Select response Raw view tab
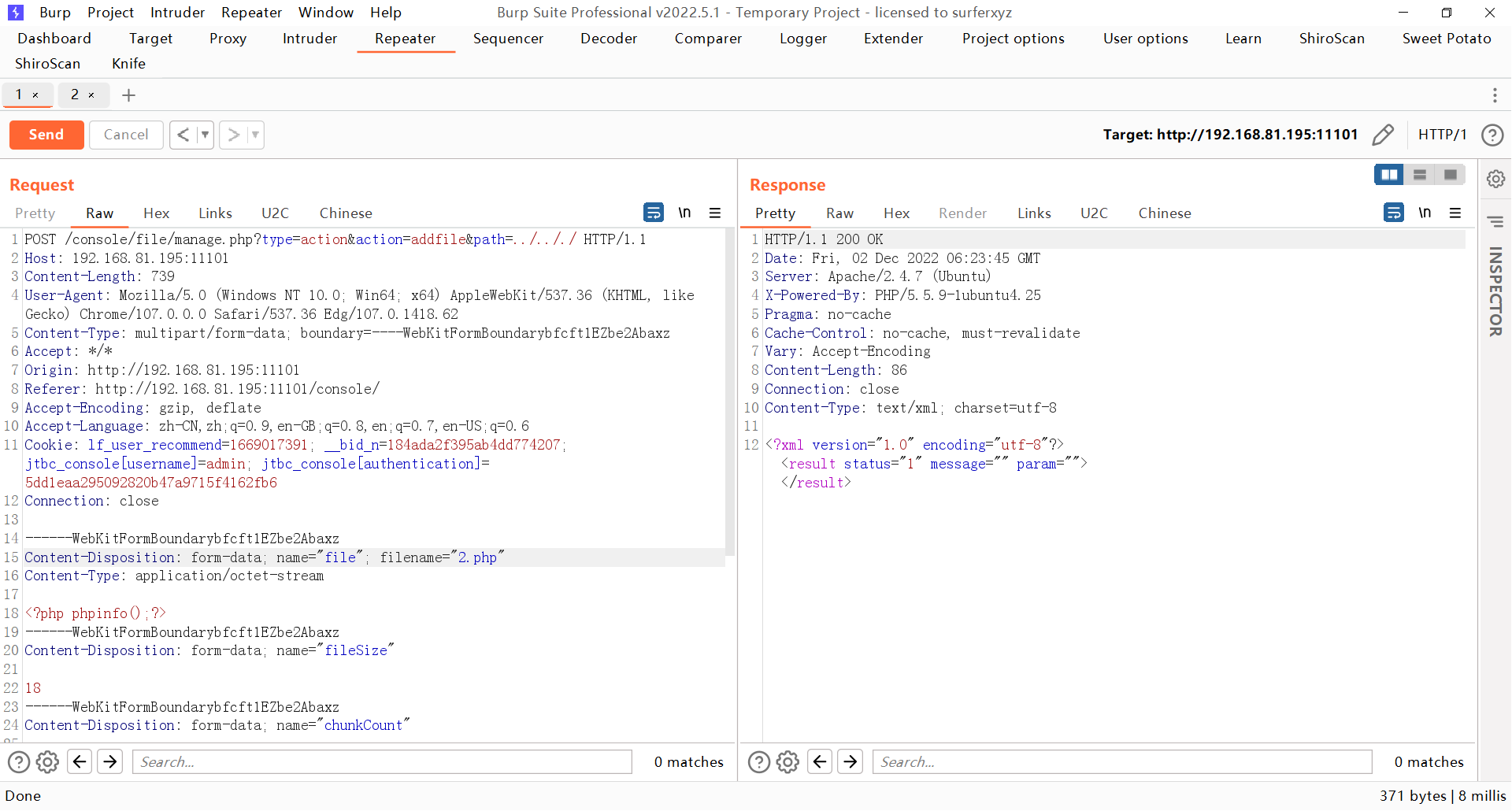The image size is (1512, 811). [840, 213]
